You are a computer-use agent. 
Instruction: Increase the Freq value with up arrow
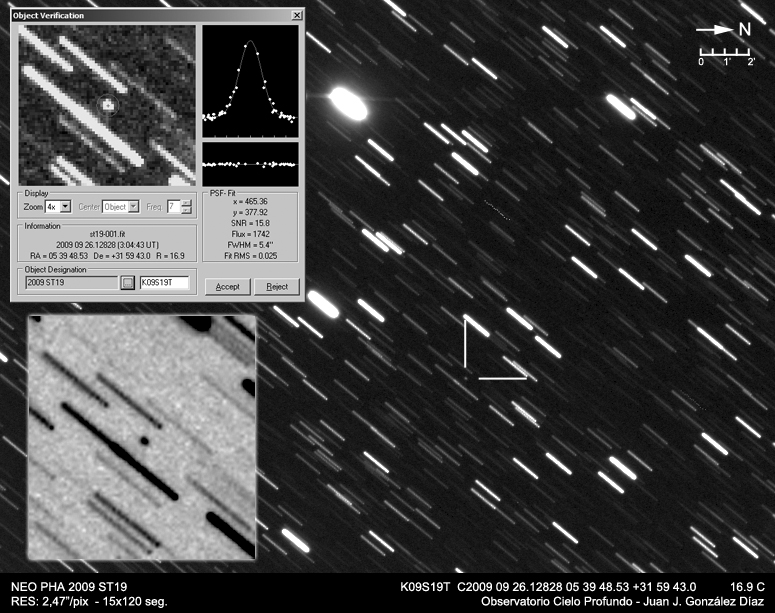click(x=186, y=203)
